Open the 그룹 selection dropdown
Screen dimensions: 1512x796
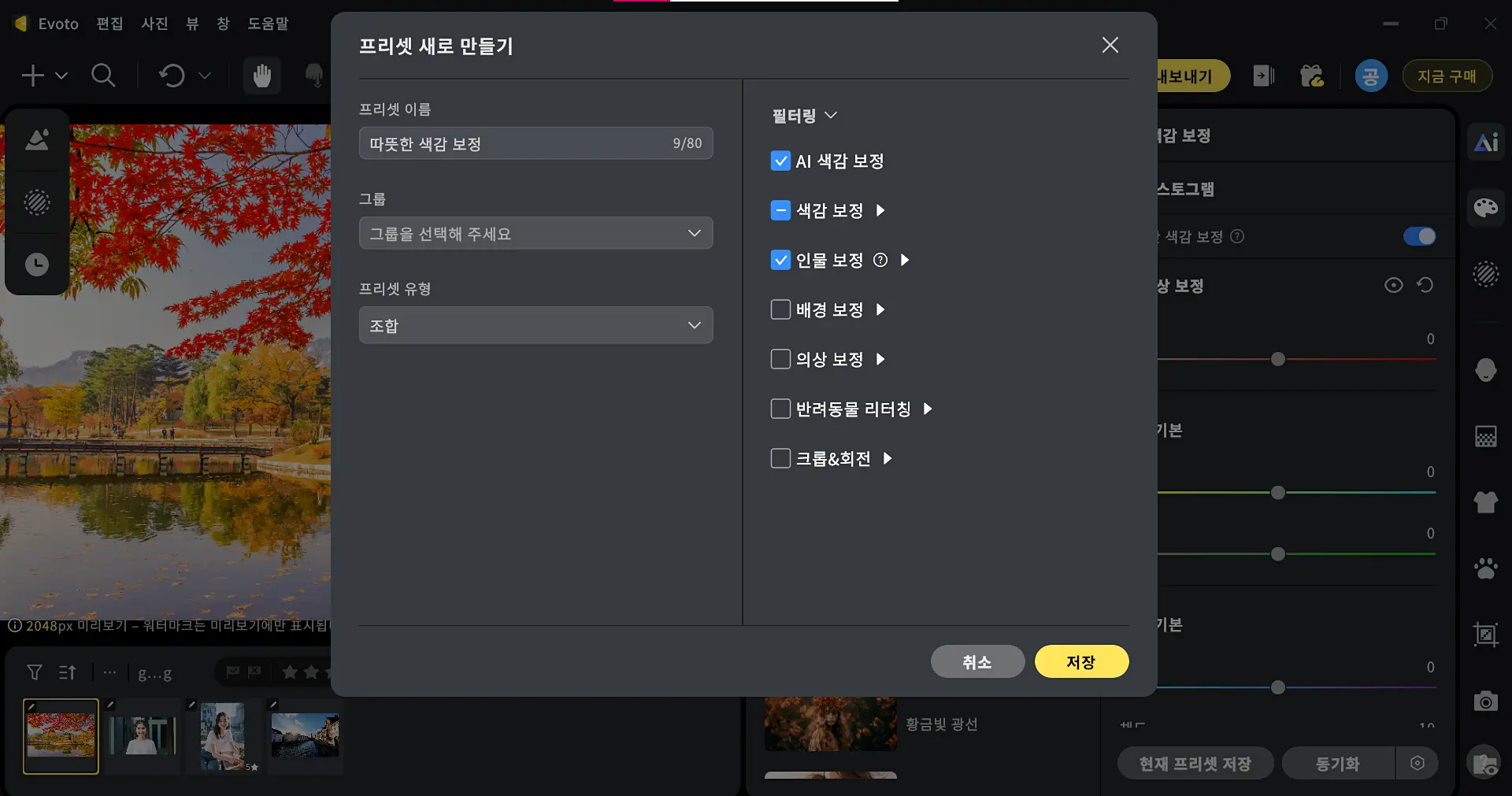click(535, 233)
